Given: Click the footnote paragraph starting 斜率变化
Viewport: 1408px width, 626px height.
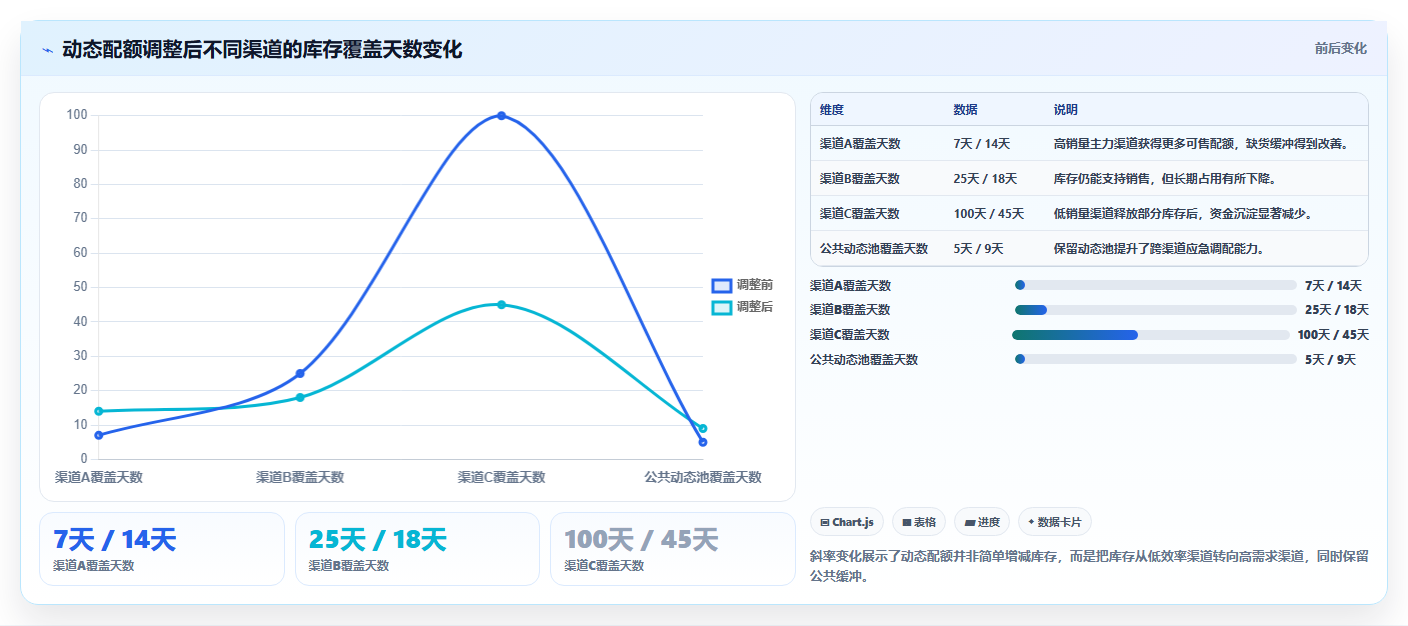Looking at the screenshot, I should (1089, 566).
